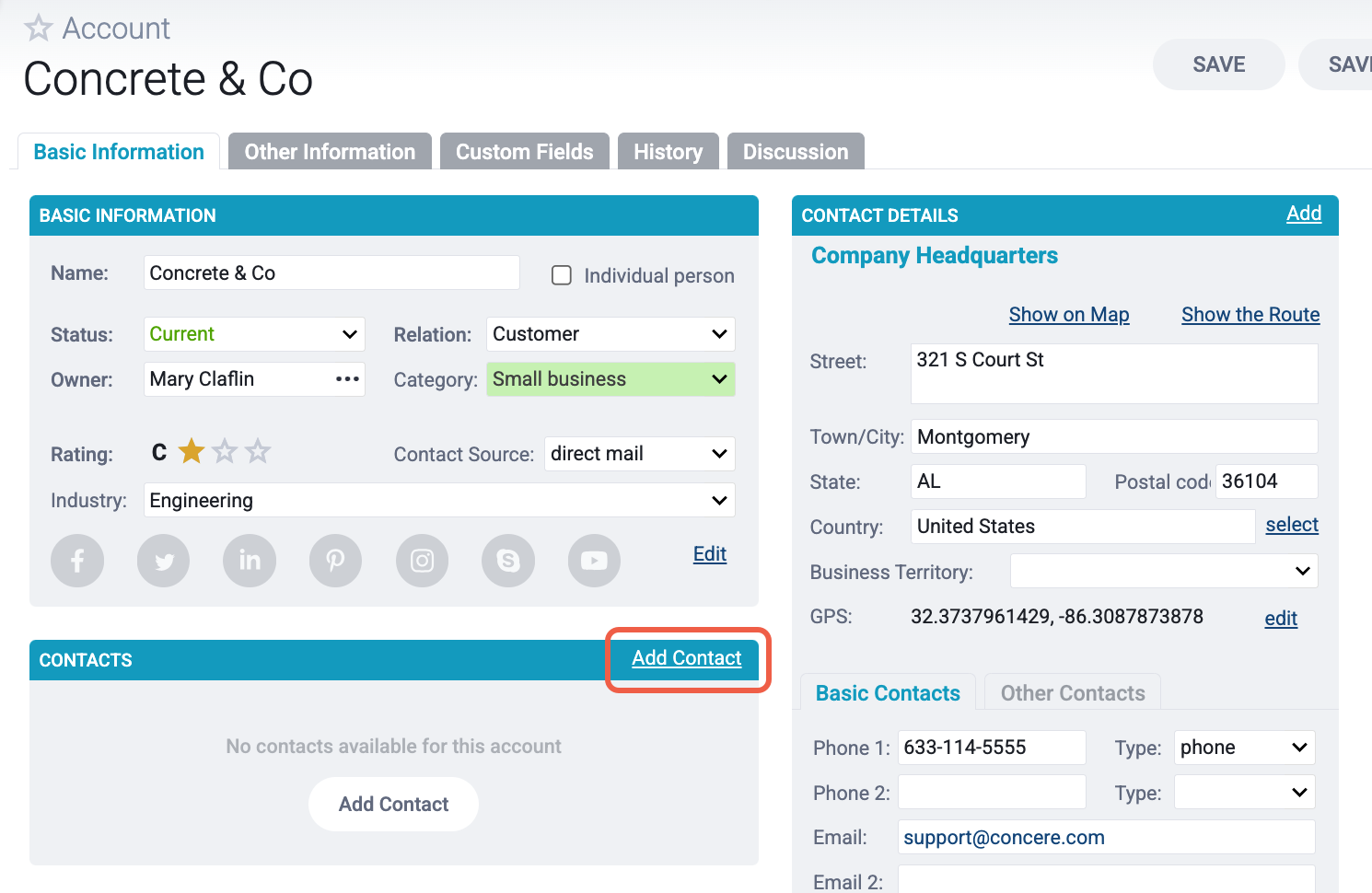Open the Industry dropdown showing Engineering
This screenshot has width=1372, height=893.
point(438,500)
